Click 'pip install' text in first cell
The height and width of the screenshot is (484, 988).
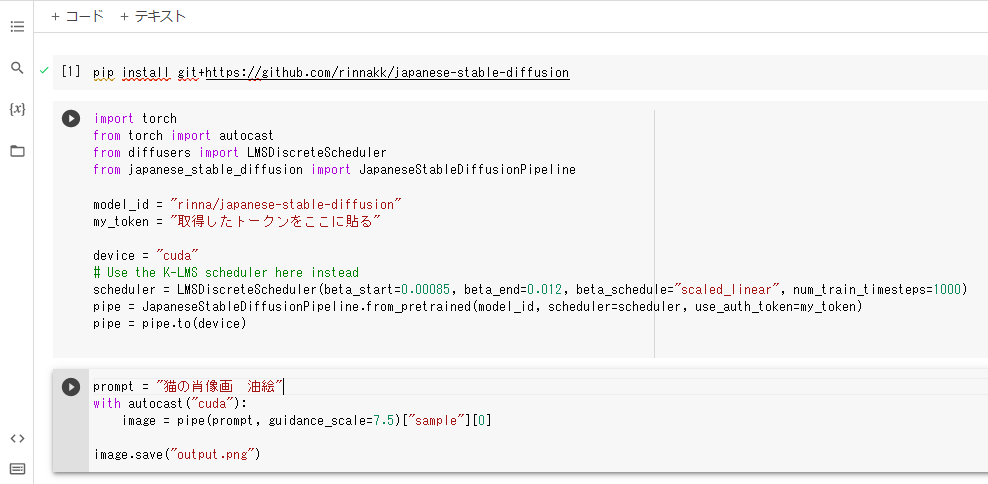point(132,72)
